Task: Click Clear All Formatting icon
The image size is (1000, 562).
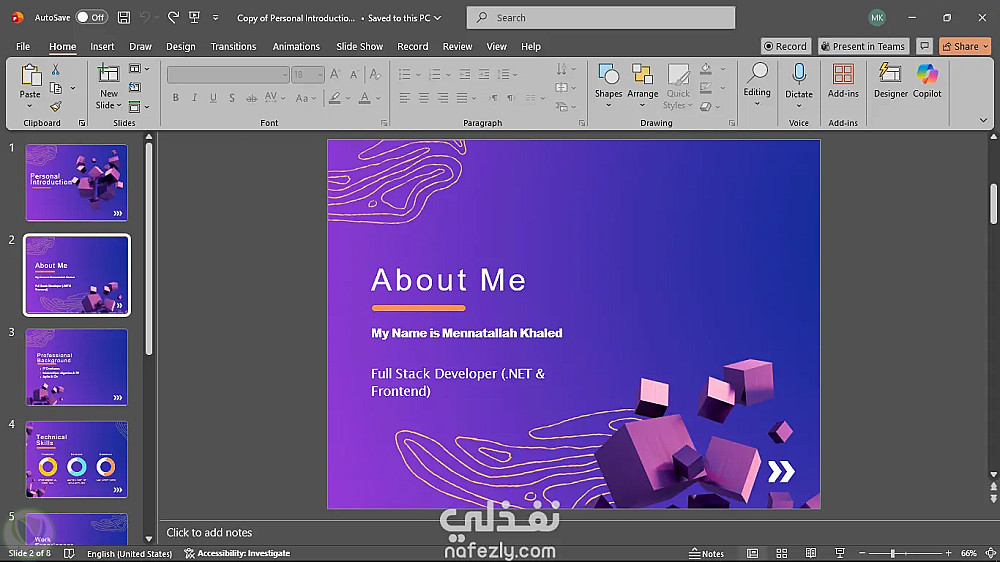Action: [x=375, y=75]
